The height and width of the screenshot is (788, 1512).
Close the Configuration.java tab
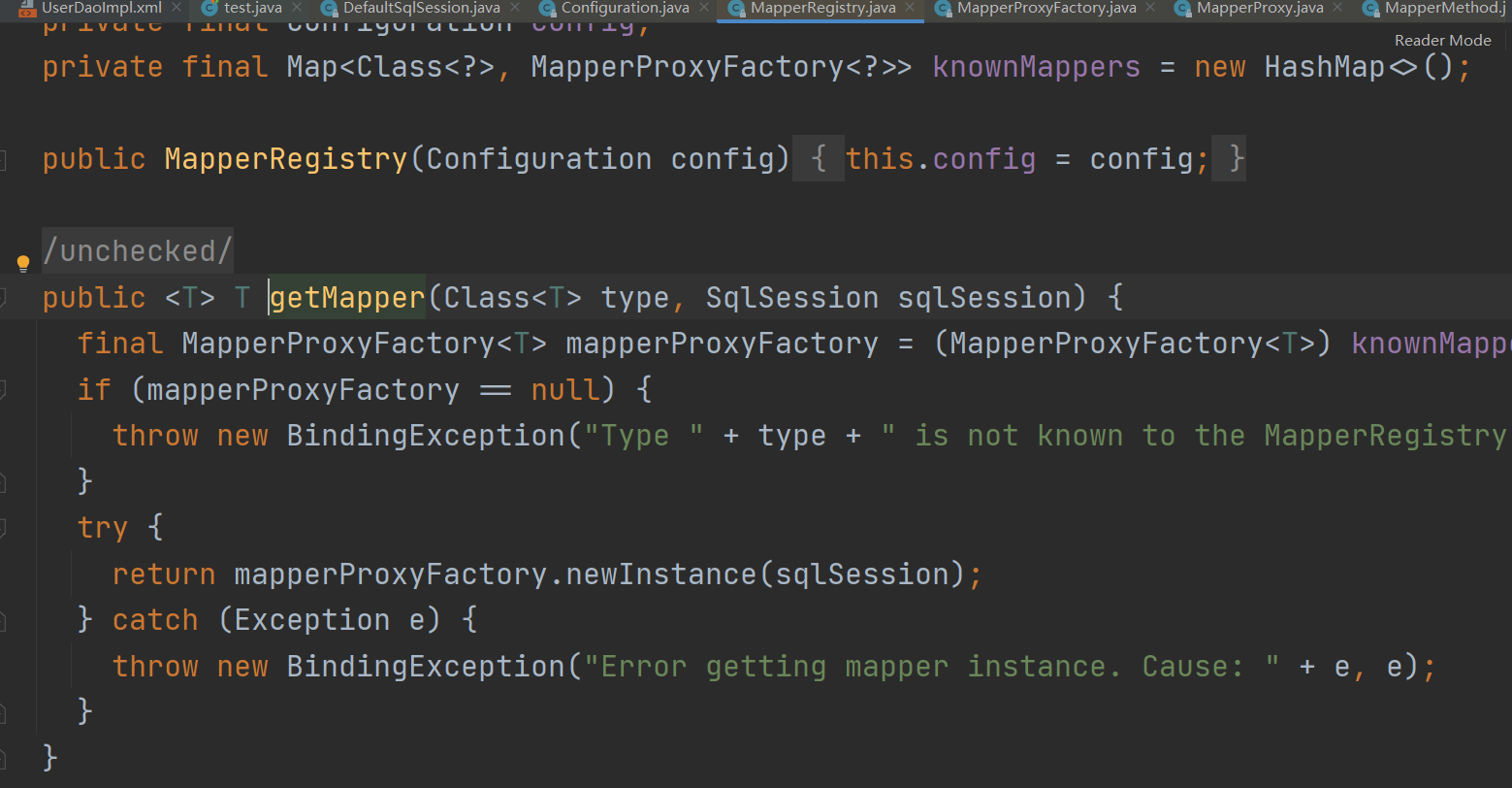click(704, 8)
